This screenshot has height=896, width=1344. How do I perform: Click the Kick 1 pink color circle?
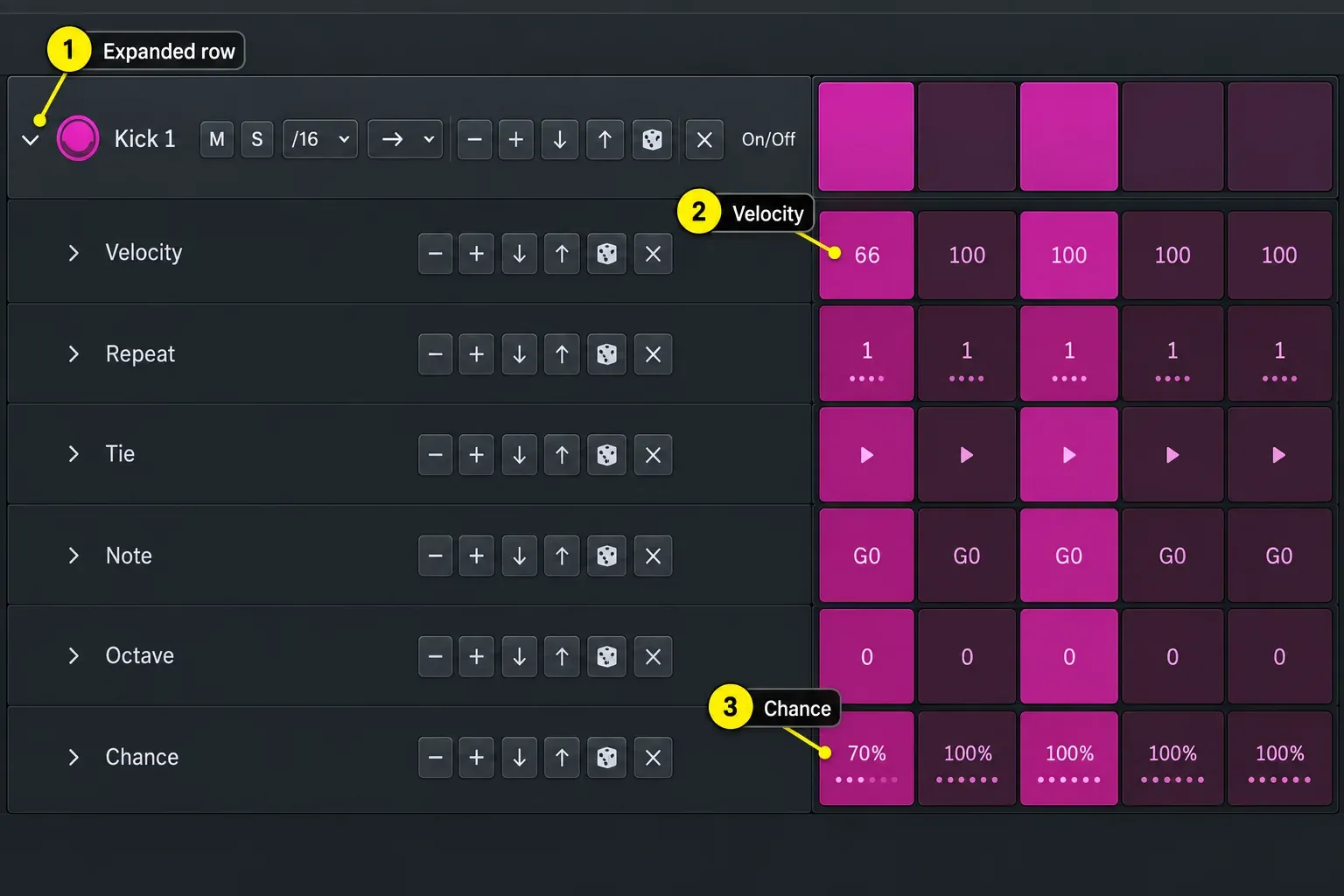click(78, 138)
